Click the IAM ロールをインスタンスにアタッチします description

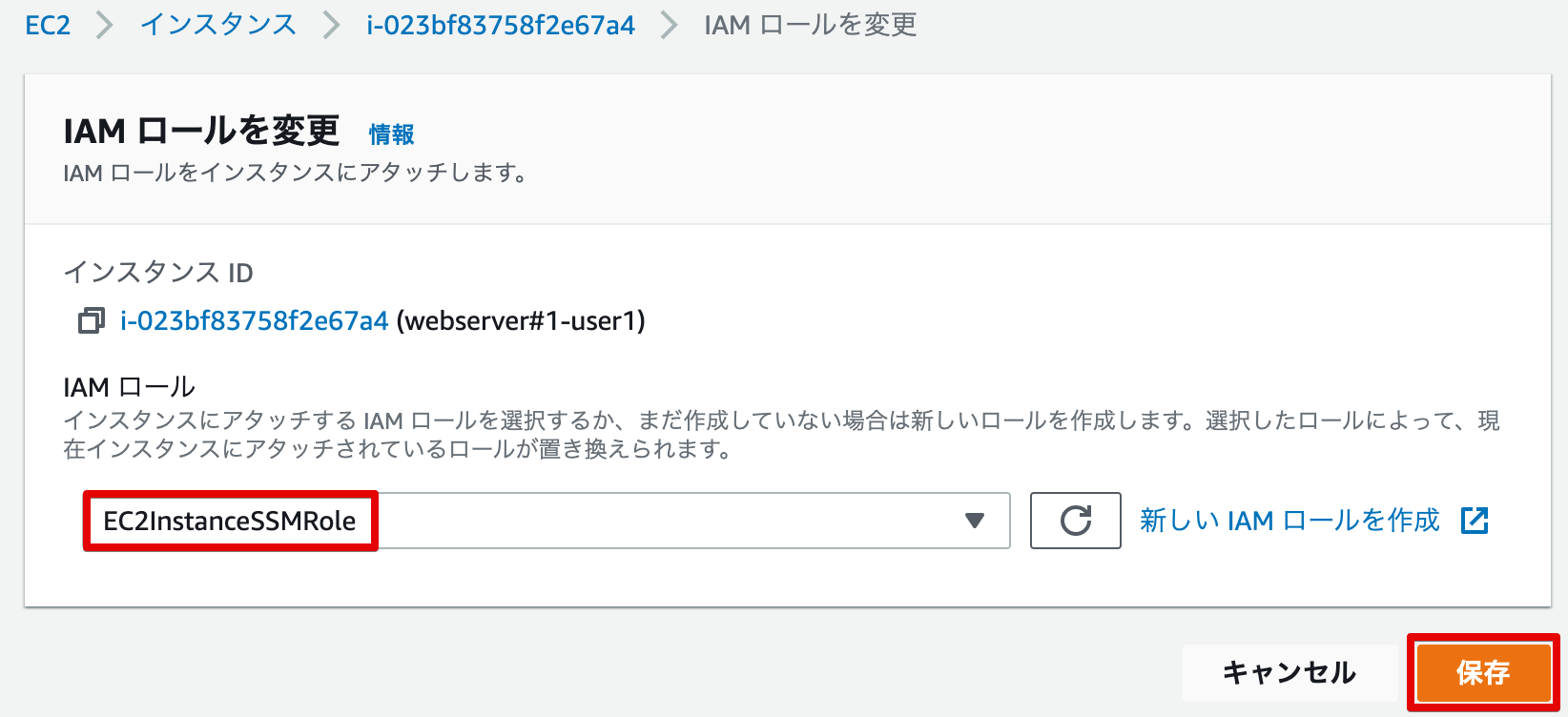(x=296, y=173)
